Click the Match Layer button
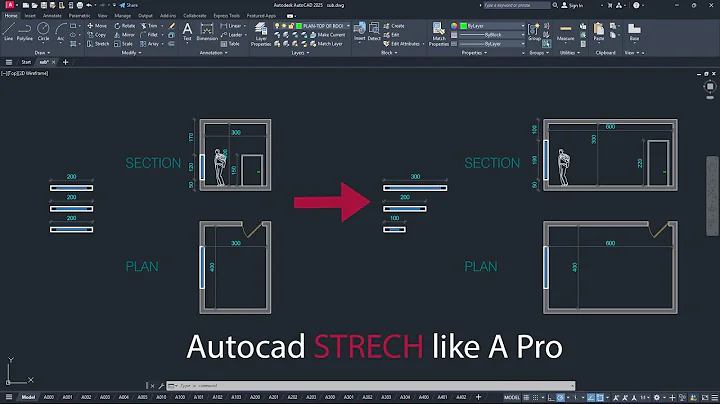 pyautogui.click(x=326, y=44)
